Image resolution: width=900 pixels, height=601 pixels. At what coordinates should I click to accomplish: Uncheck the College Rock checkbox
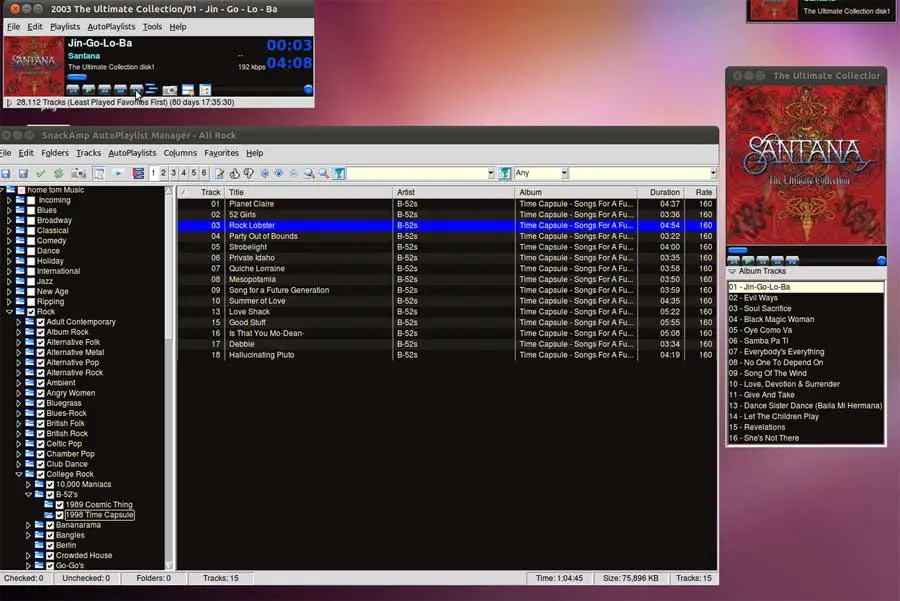click(x=41, y=474)
